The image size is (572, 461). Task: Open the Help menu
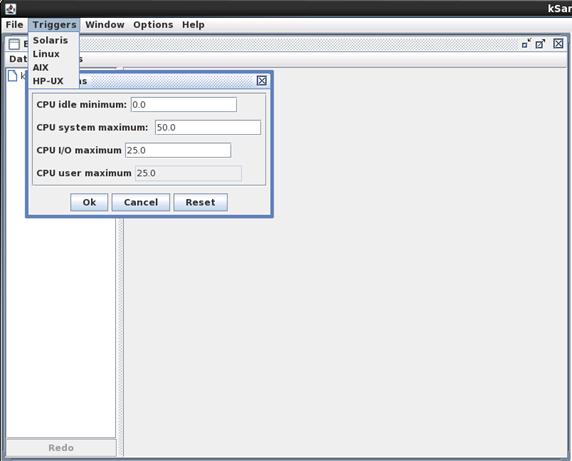[193, 25]
